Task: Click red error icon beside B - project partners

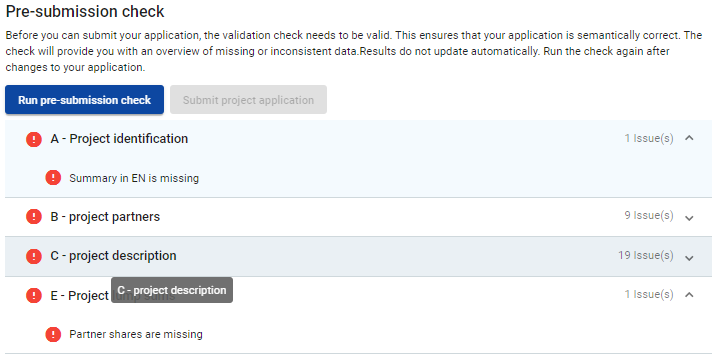Action: [x=34, y=216]
